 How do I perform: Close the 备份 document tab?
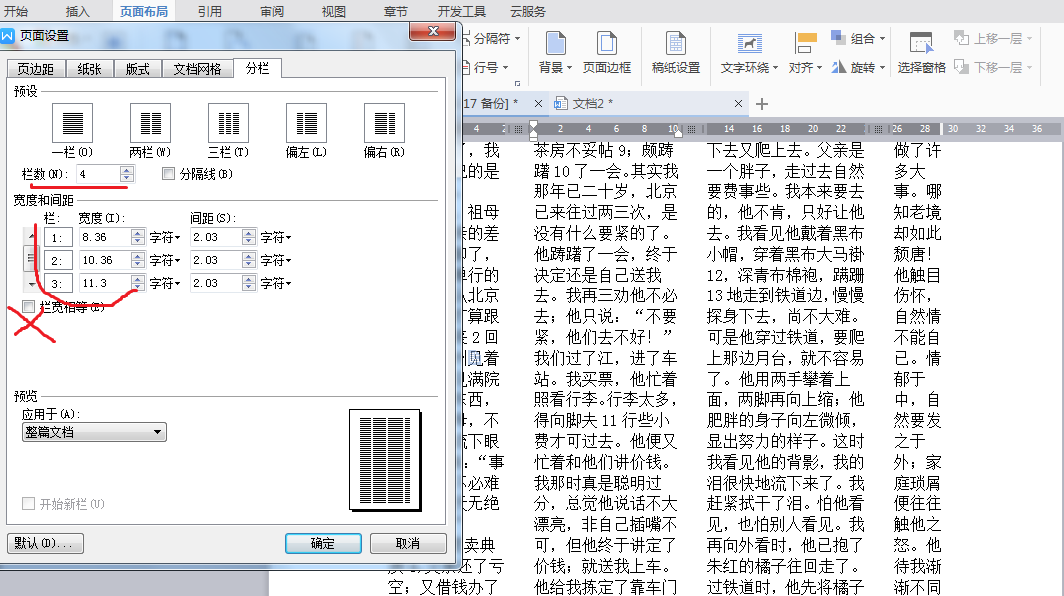[x=538, y=104]
